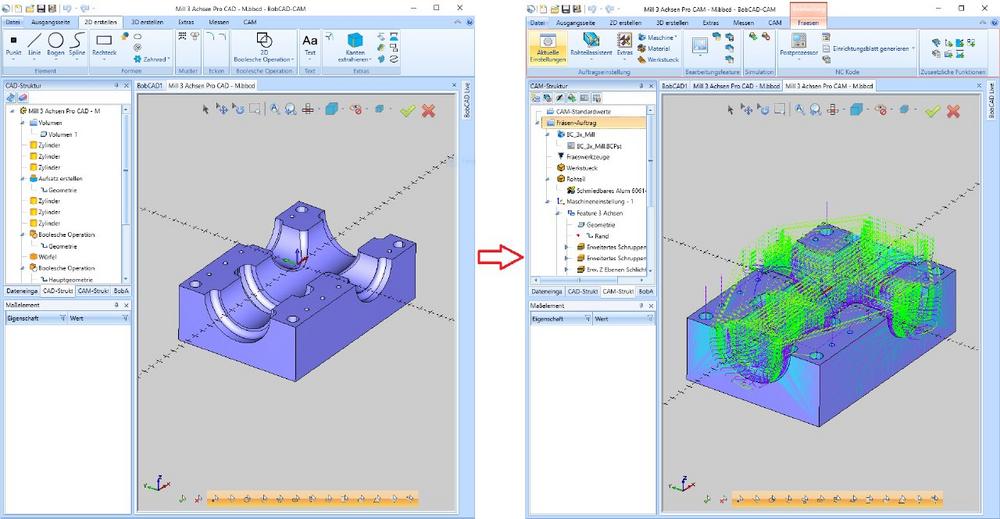The image size is (1000, 519).
Task: Select the Linie drawing tool
Action: click(x=35, y=46)
